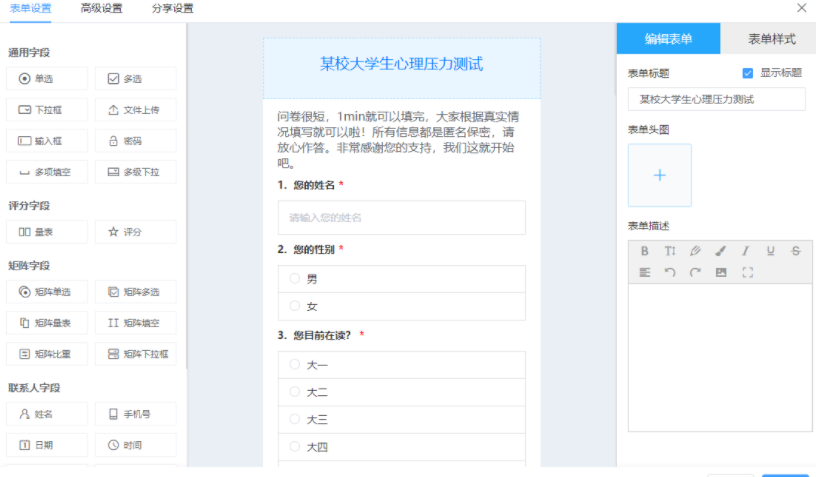Select the form title header 某校大学生心理压力测试
816x477 pixels.
(402, 68)
